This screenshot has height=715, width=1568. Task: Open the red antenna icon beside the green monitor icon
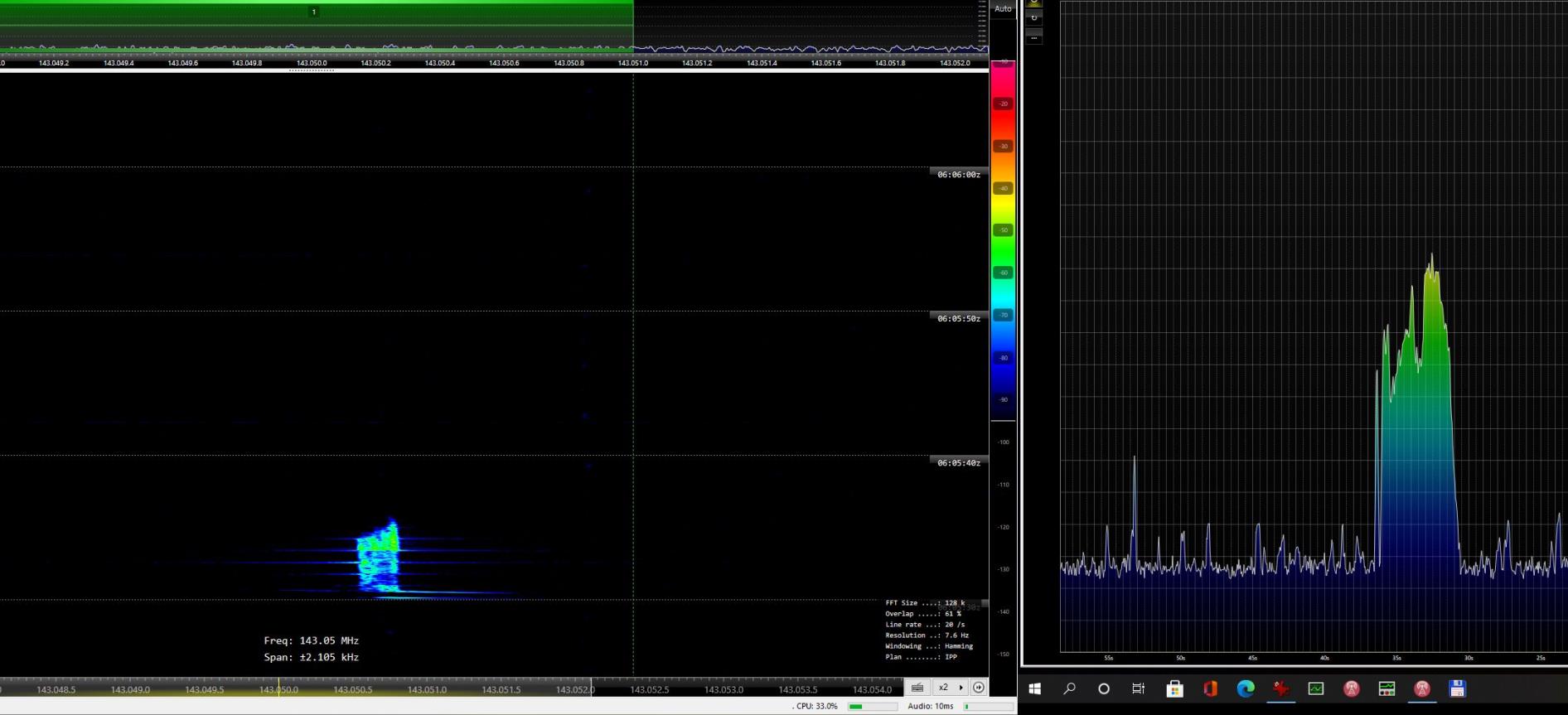point(1352,688)
